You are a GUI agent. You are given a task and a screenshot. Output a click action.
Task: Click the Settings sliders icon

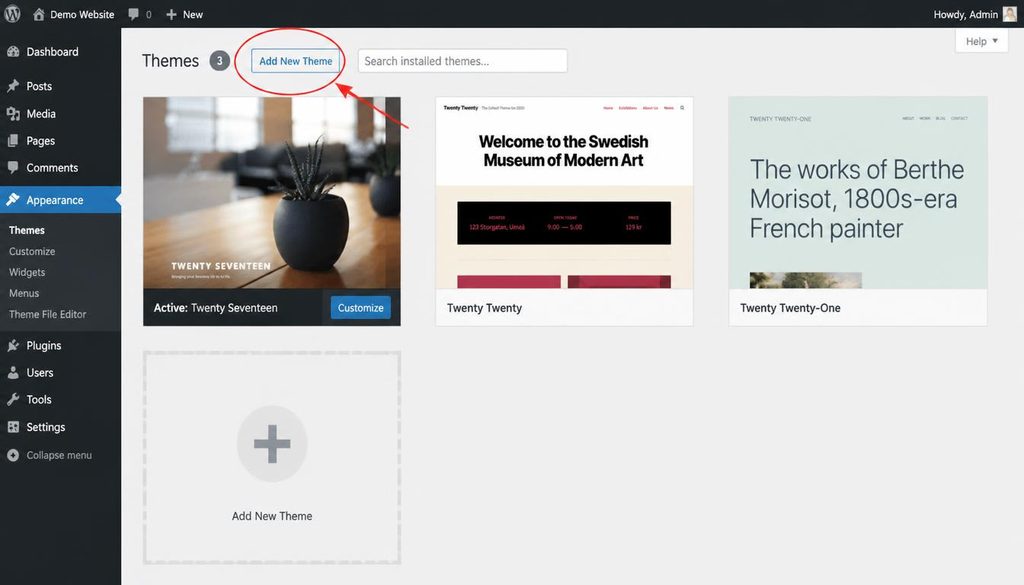[13, 426]
